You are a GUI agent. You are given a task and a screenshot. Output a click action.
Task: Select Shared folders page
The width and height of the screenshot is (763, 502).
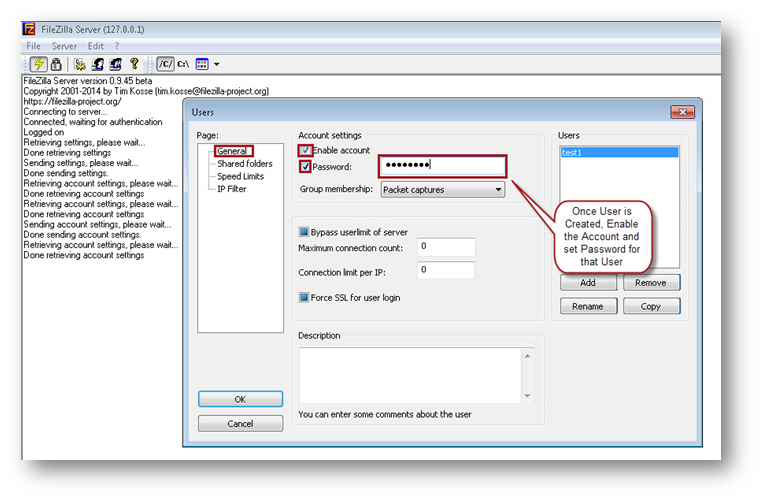coord(245,163)
